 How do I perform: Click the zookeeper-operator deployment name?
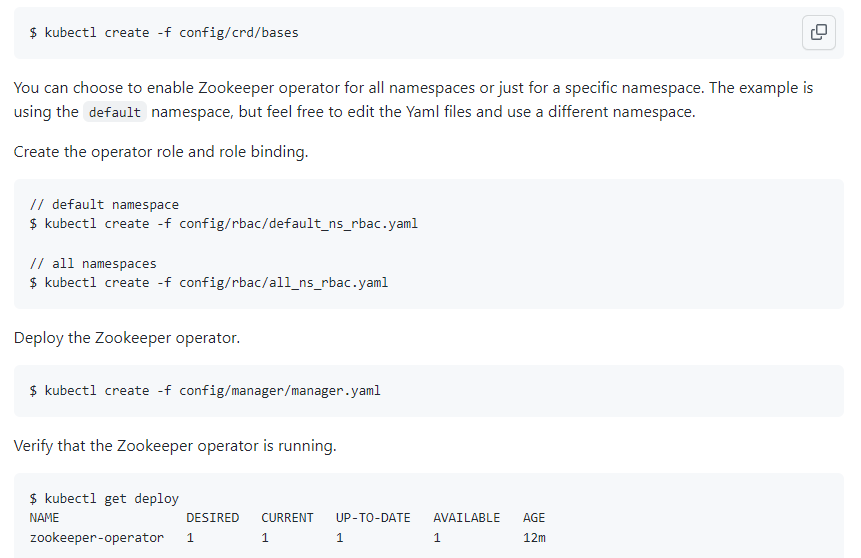coord(97,537)
